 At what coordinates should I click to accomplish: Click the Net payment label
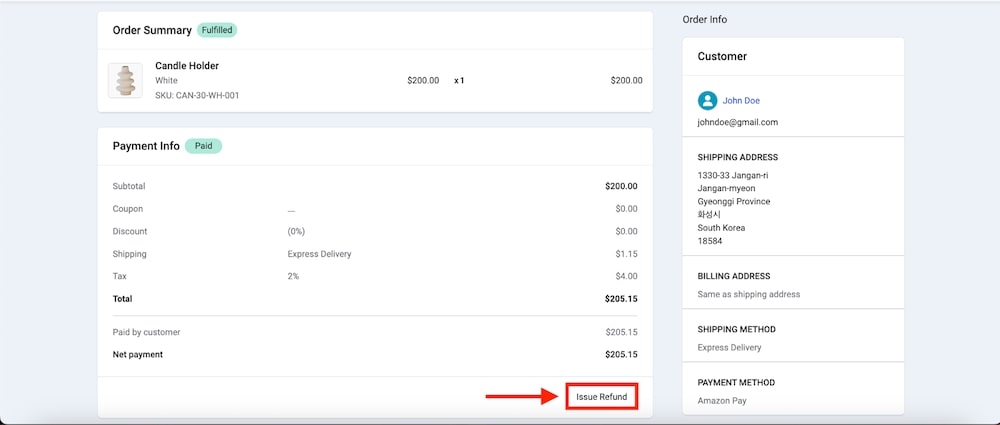click(x=137, y=354)
